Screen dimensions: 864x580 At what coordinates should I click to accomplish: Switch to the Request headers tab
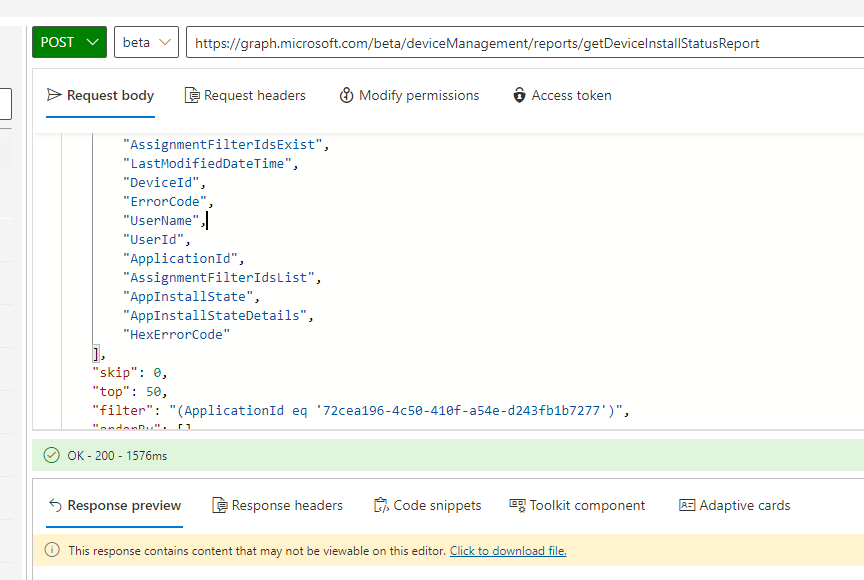[x=245, y=95]
